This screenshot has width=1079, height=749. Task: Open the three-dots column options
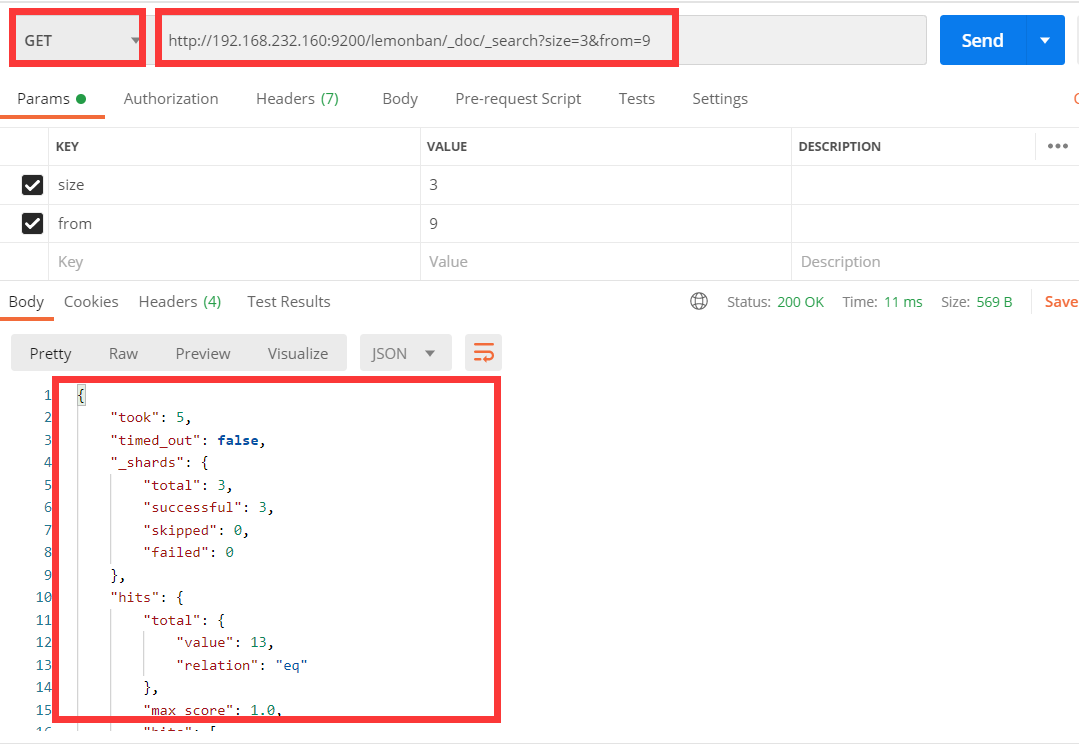pos(1057,146)
